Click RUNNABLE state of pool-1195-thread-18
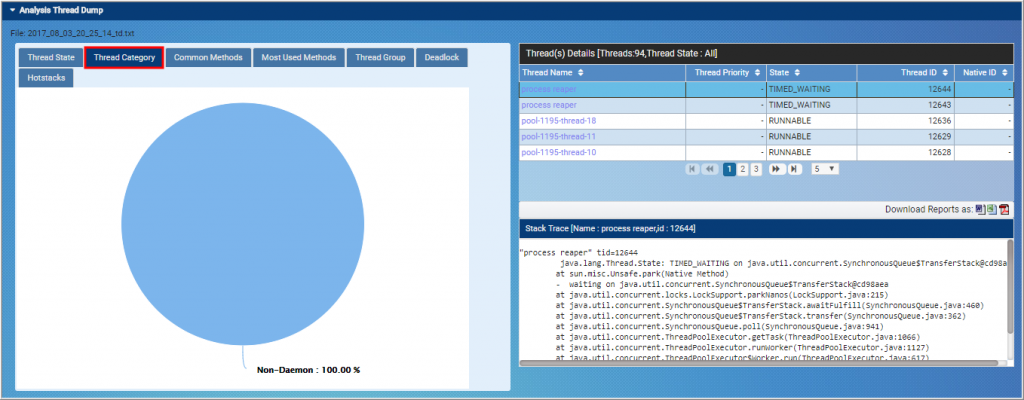 pyautogui.click(x=790, y=121)
